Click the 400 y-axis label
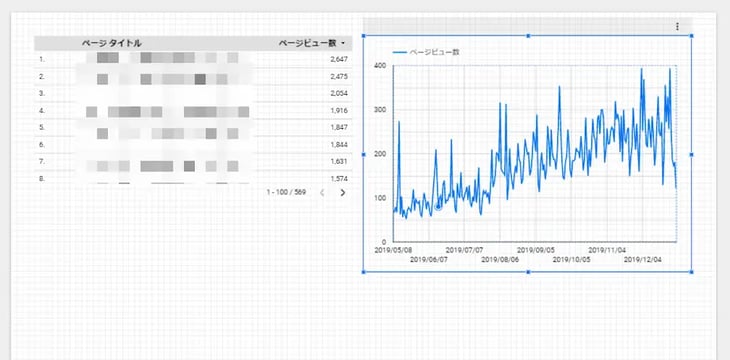 click(380, 66)
